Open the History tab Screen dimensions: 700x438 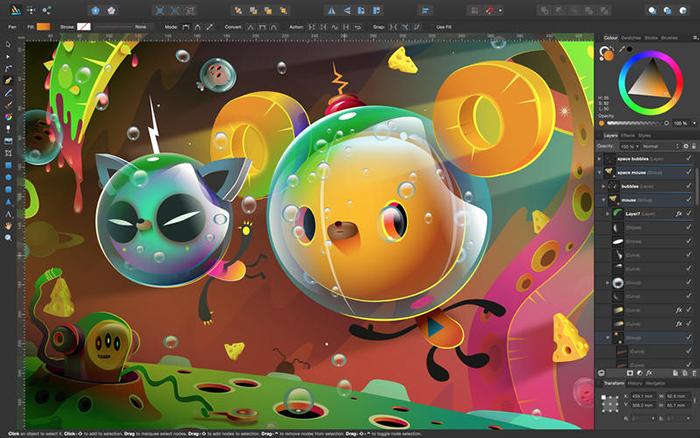click(634, 383)
